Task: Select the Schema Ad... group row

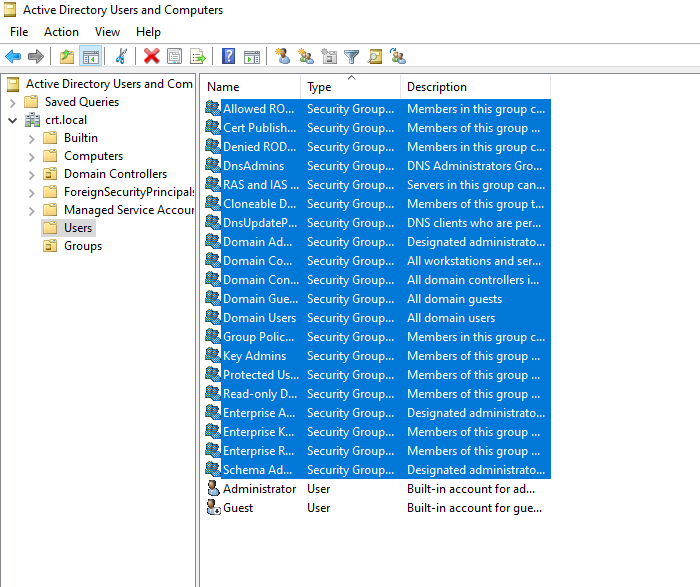Action: click(378, 470)
